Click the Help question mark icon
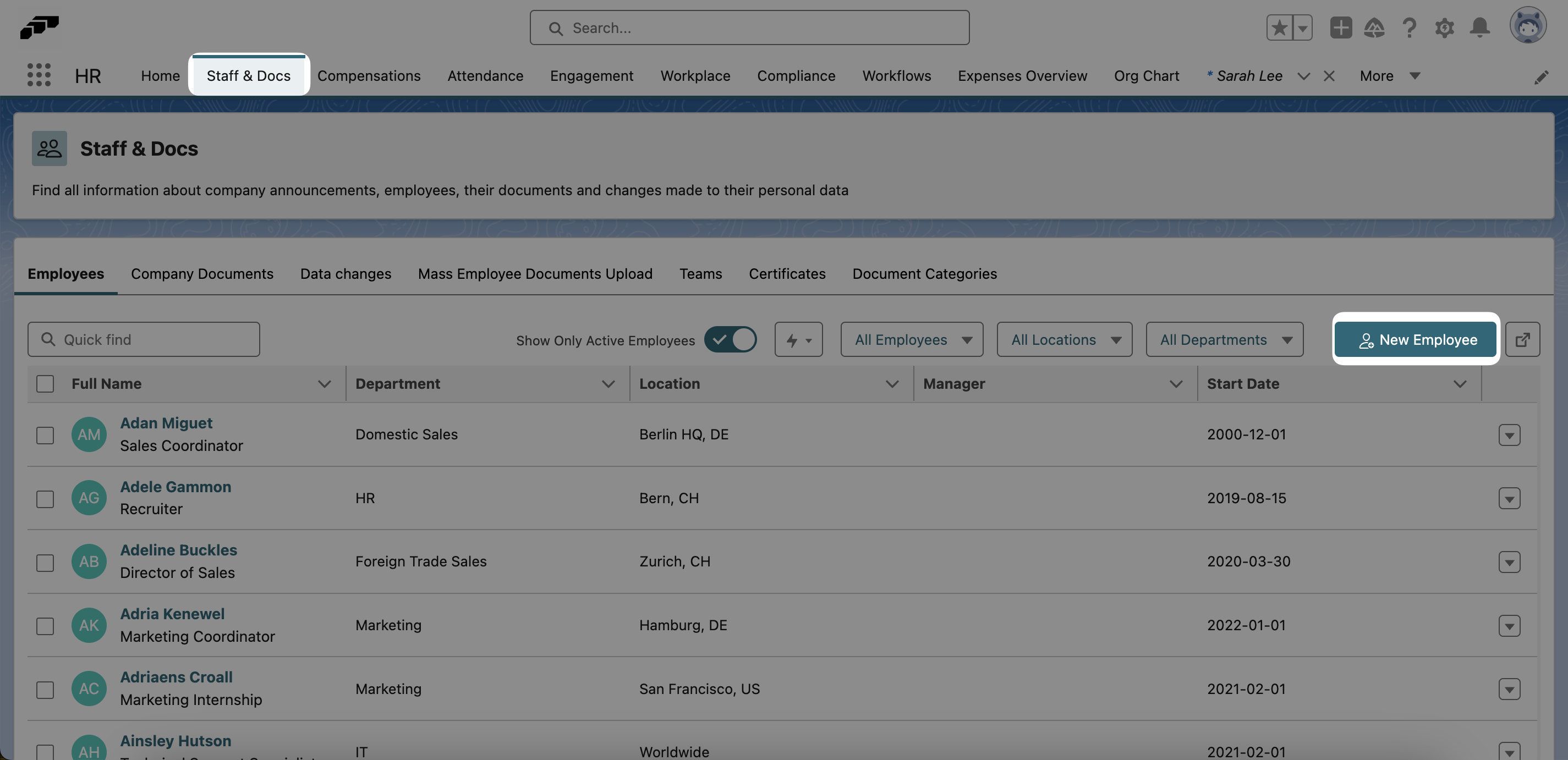Viewport: 1568px width, 760px height. click(x=1409, y=27)
